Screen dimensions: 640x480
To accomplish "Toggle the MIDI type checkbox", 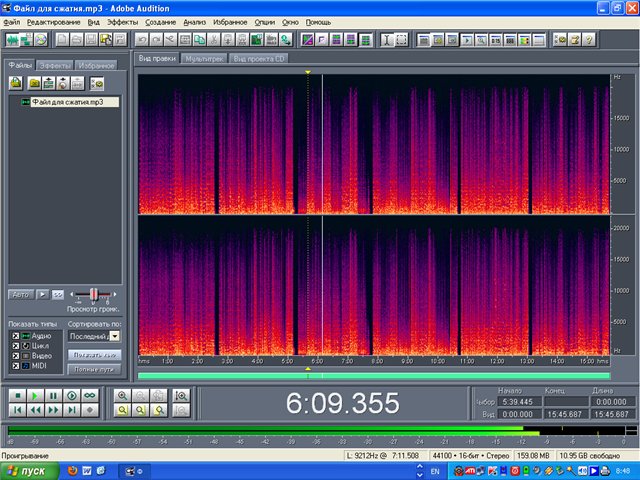I will click(x=14, y=366).
